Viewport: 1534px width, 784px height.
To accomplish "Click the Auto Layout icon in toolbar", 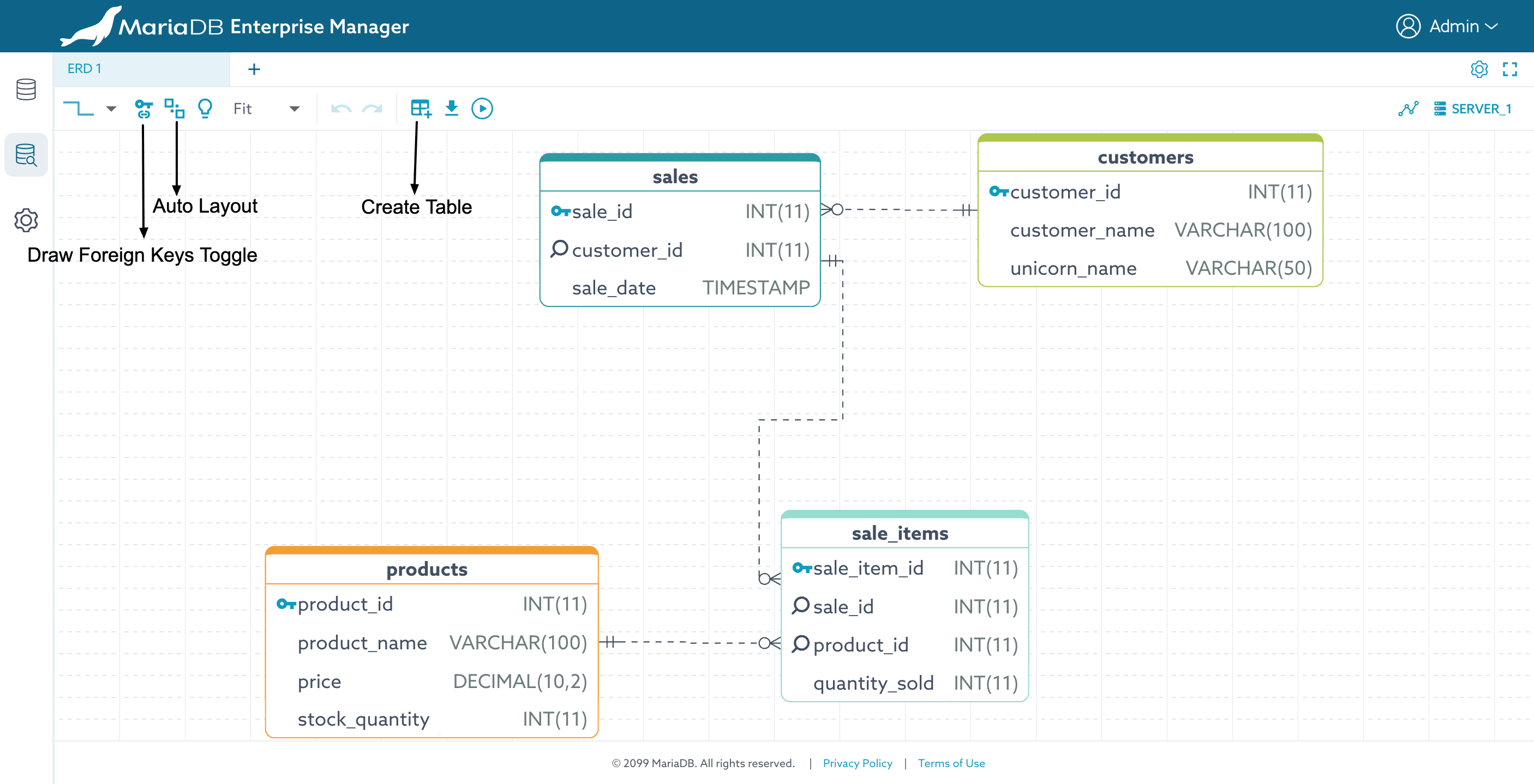I will [175, 108].
